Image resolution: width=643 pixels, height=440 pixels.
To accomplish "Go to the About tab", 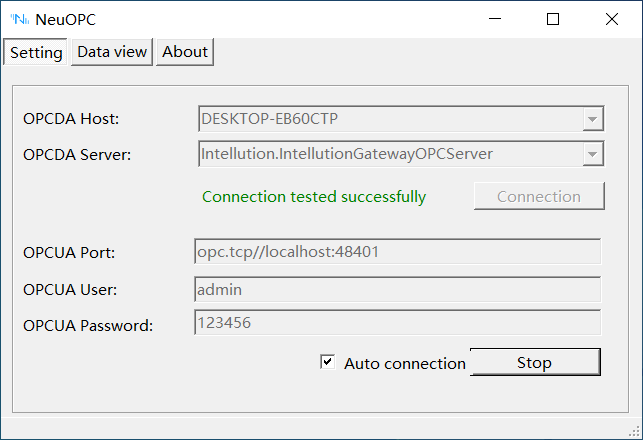I will [x=185, y=52].
